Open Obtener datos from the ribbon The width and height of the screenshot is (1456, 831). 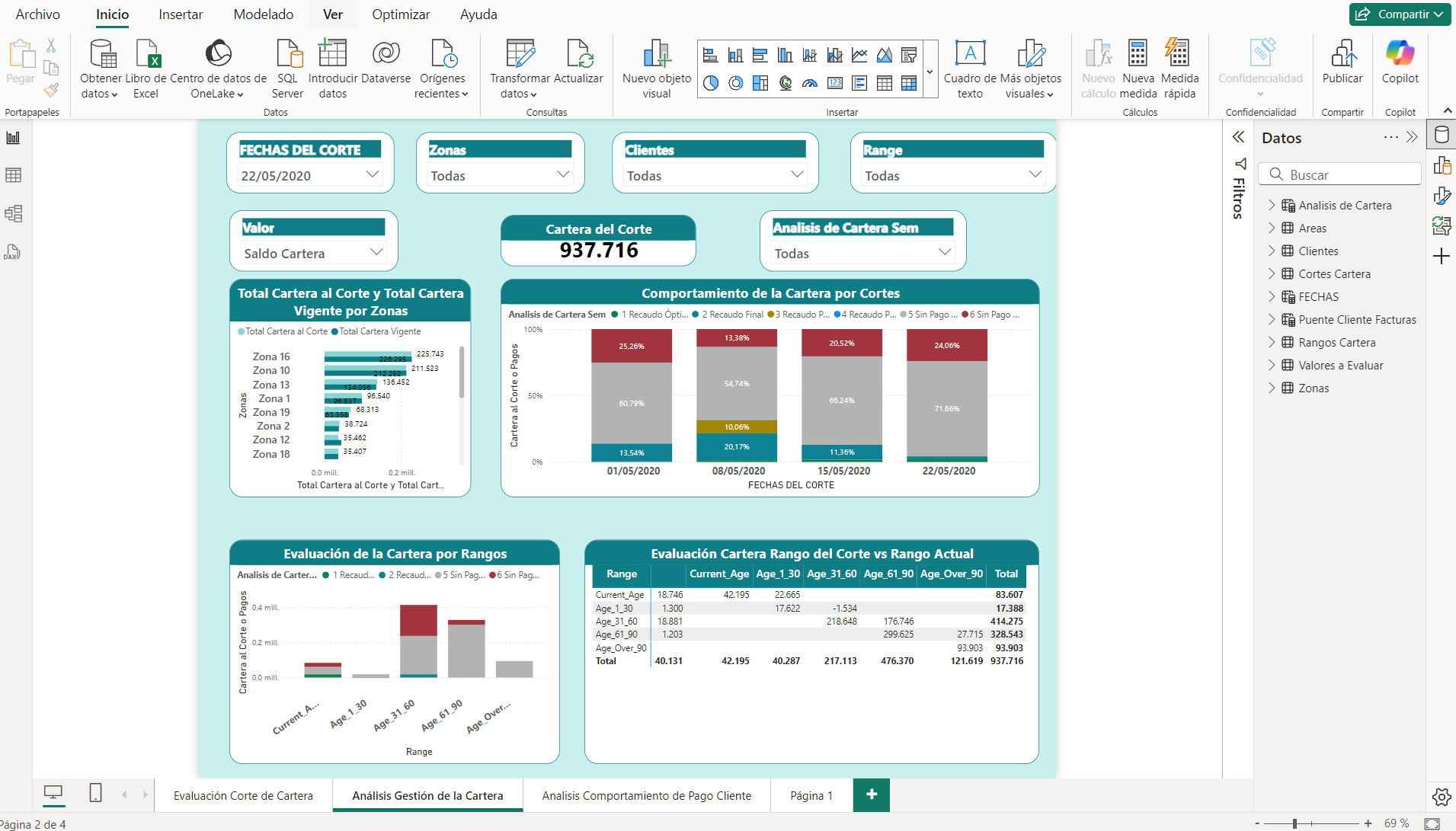coord(101,69)
